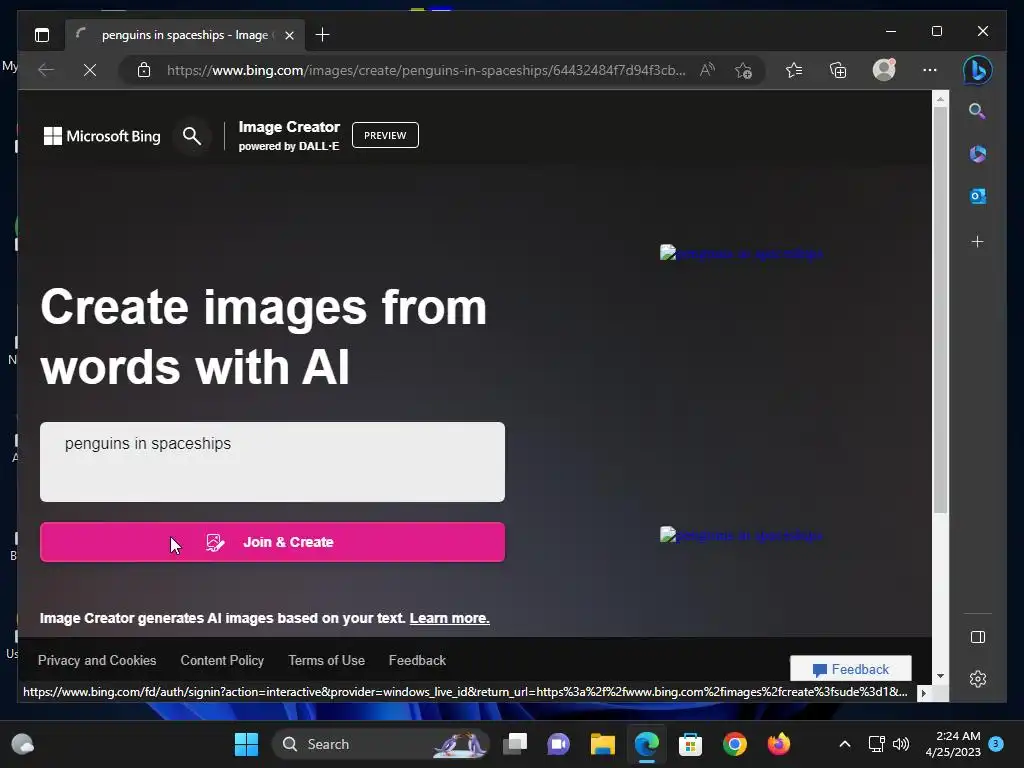Focus the penguins in spaceships prompt box

pos(272,462)
